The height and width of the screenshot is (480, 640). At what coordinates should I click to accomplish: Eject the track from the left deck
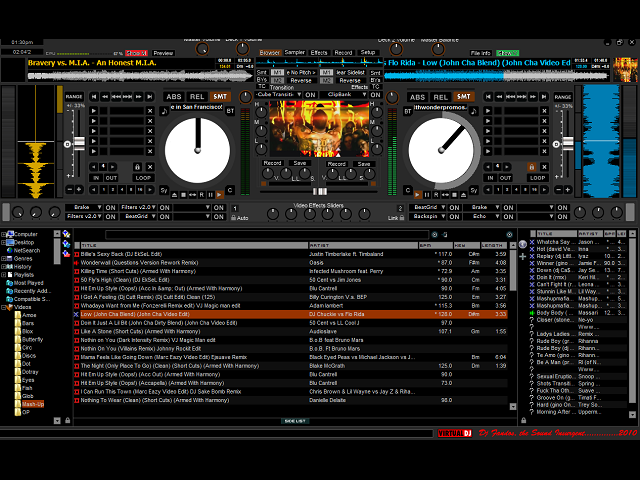[x=174, y=195]
